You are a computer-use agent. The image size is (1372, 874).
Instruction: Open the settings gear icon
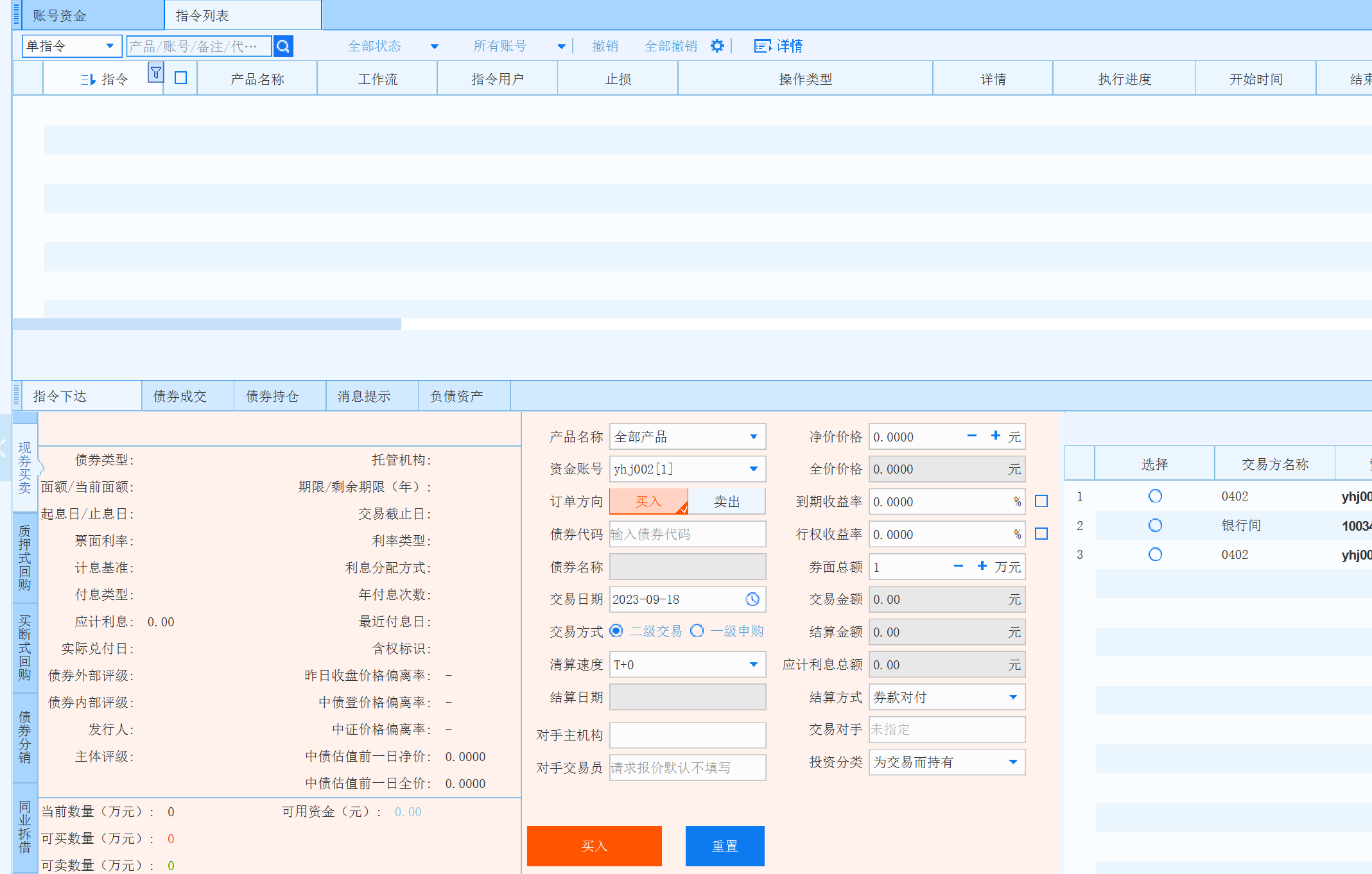tap(717, 46)
